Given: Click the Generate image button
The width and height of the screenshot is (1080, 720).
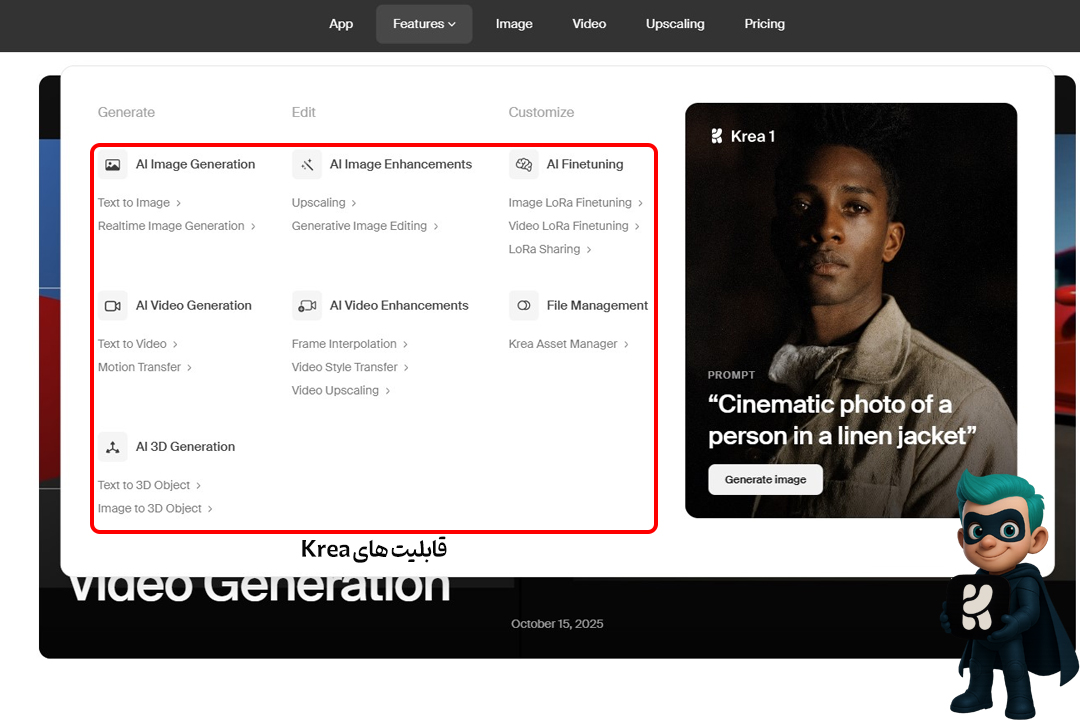Looking at the screenshot, I should pyautogui.click(x=765, y=479).
